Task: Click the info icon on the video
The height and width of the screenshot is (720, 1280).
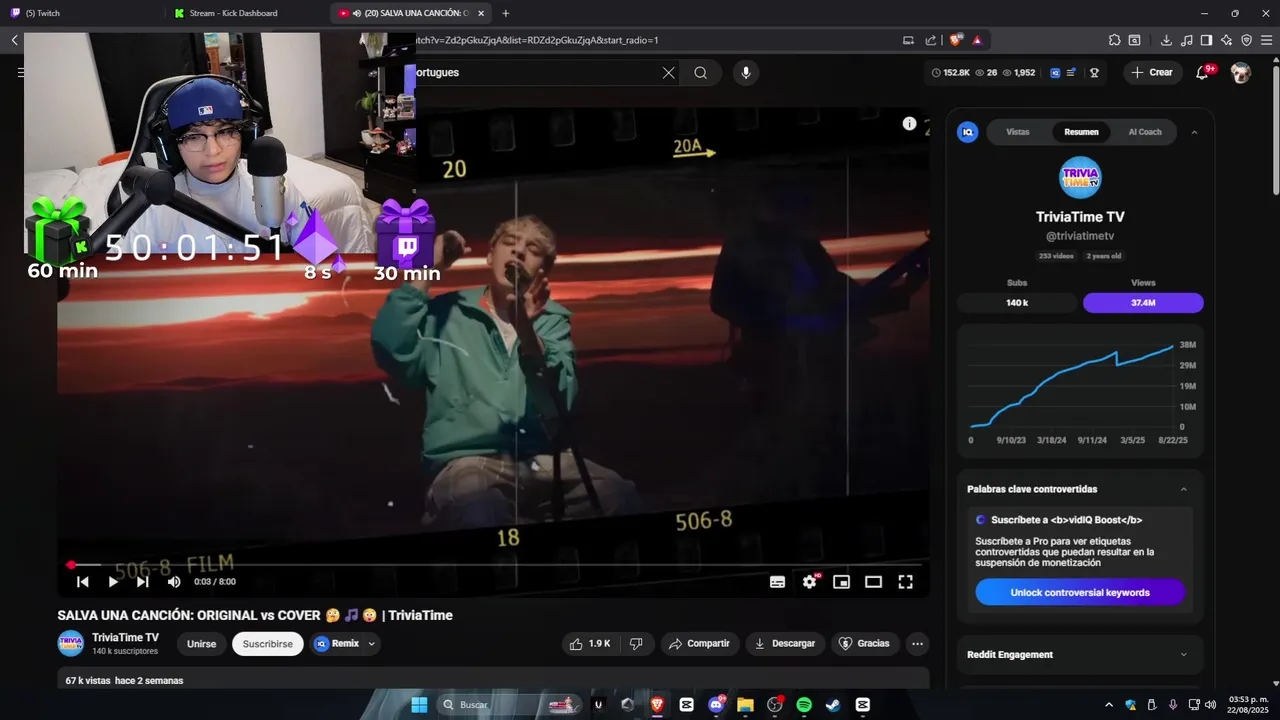Action: click(x=909, y=124)
